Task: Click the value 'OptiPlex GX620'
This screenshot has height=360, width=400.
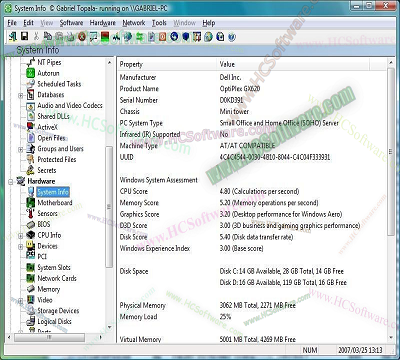Action: [240, 89]
